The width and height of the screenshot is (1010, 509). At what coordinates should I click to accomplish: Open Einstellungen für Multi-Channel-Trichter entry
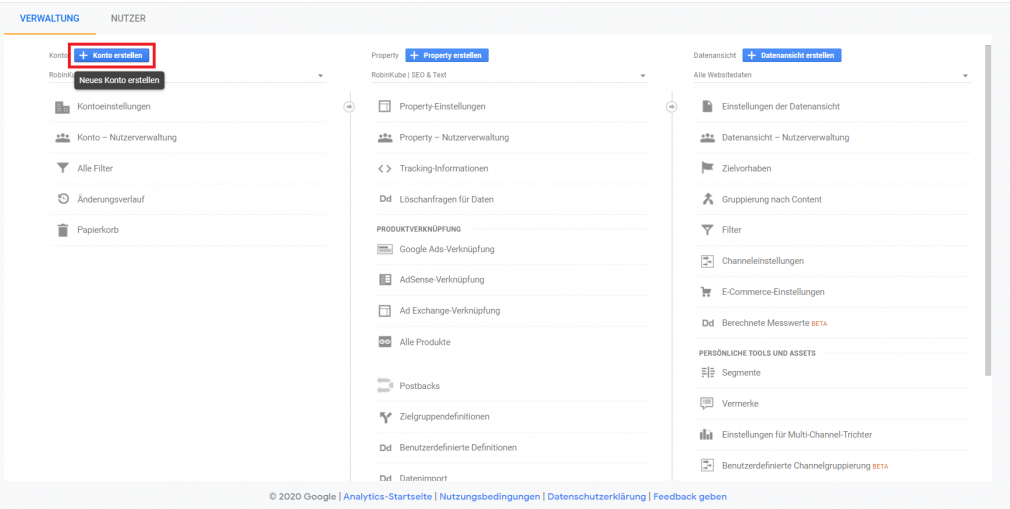coord(797,435)
